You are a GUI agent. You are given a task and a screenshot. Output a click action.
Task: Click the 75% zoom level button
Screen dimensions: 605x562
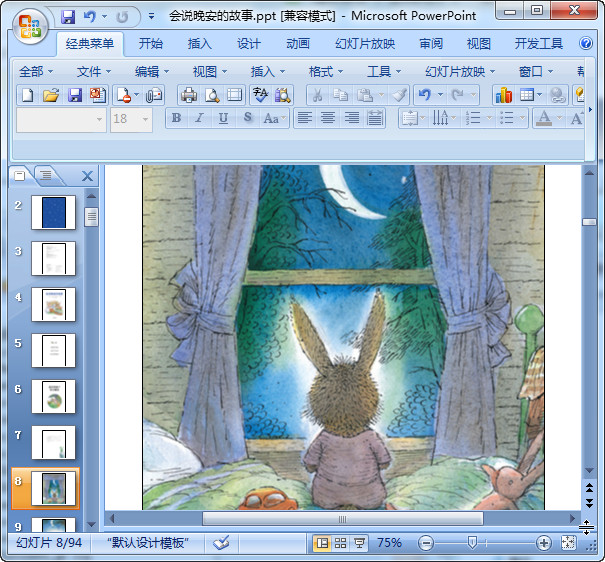pos(389,543)
